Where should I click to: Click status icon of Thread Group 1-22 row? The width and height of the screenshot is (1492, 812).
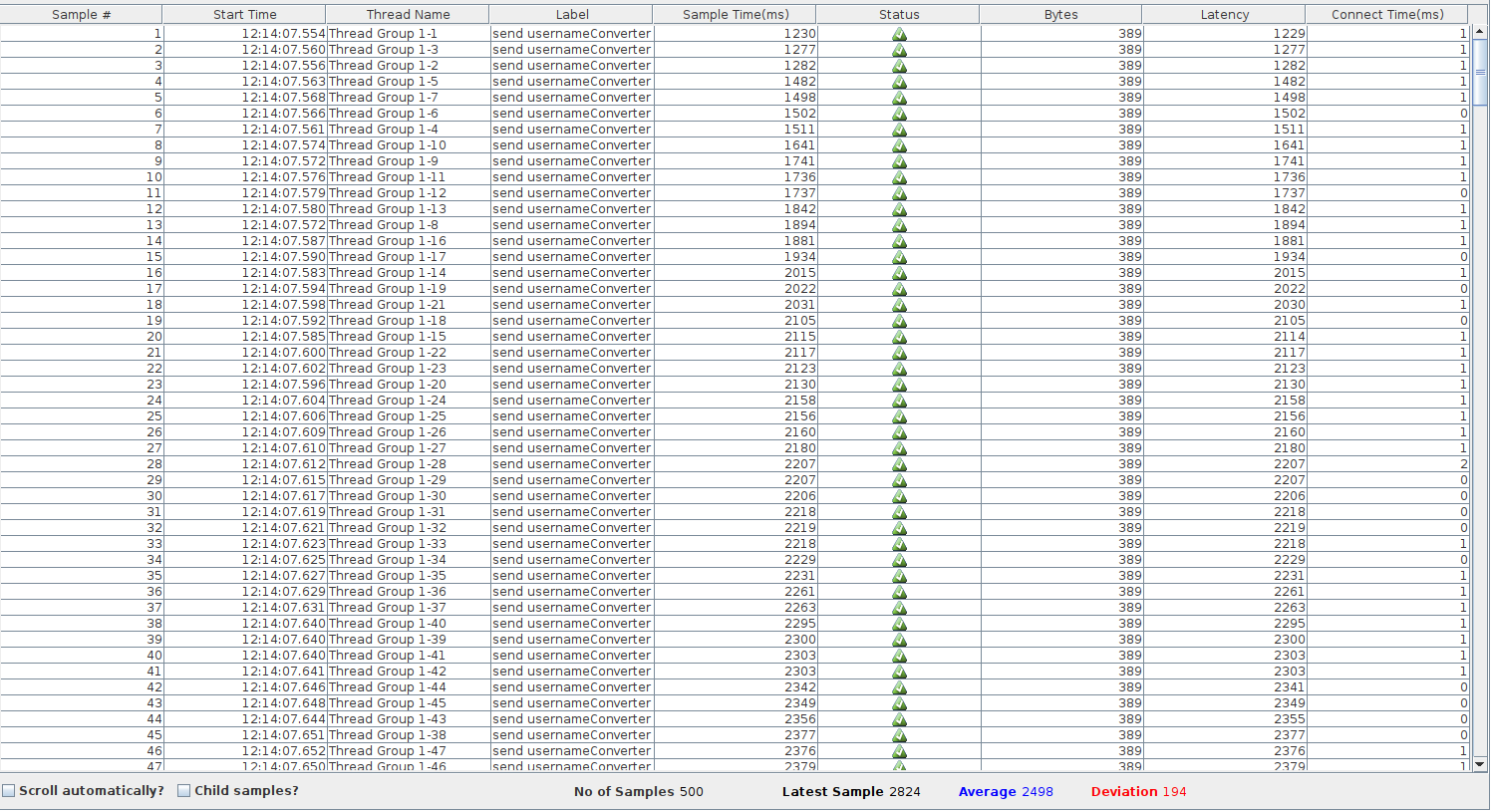(x=899, y=353)
